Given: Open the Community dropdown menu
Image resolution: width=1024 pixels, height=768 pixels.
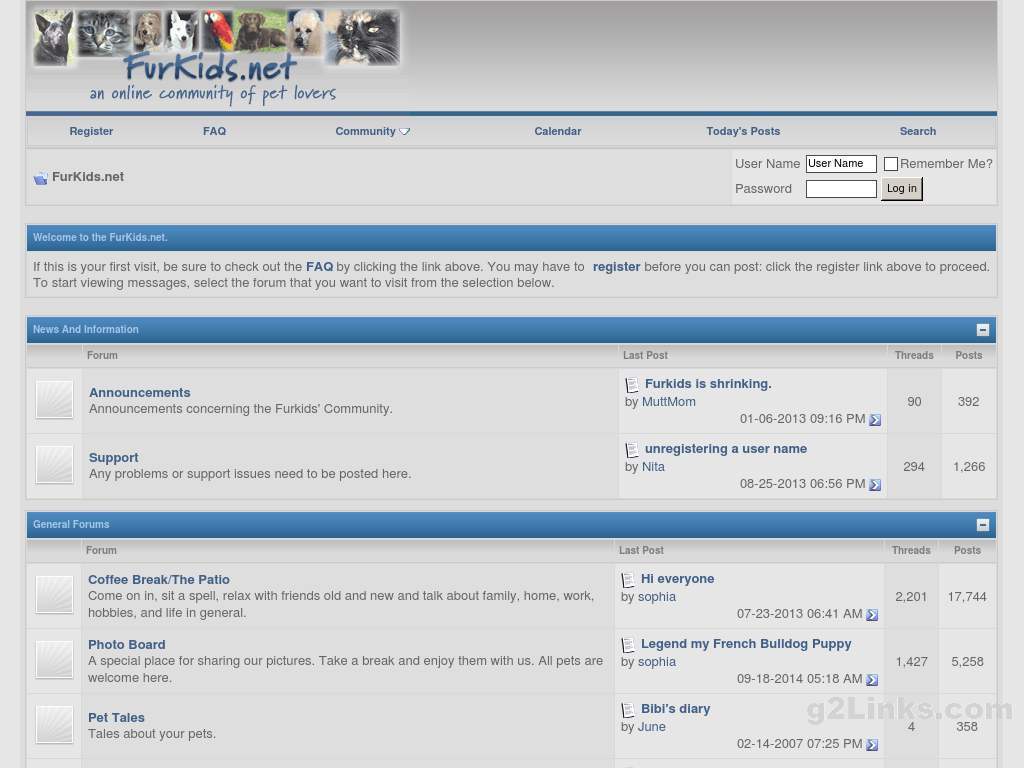Looking at the screenshot, I should [x=372, y=131].
